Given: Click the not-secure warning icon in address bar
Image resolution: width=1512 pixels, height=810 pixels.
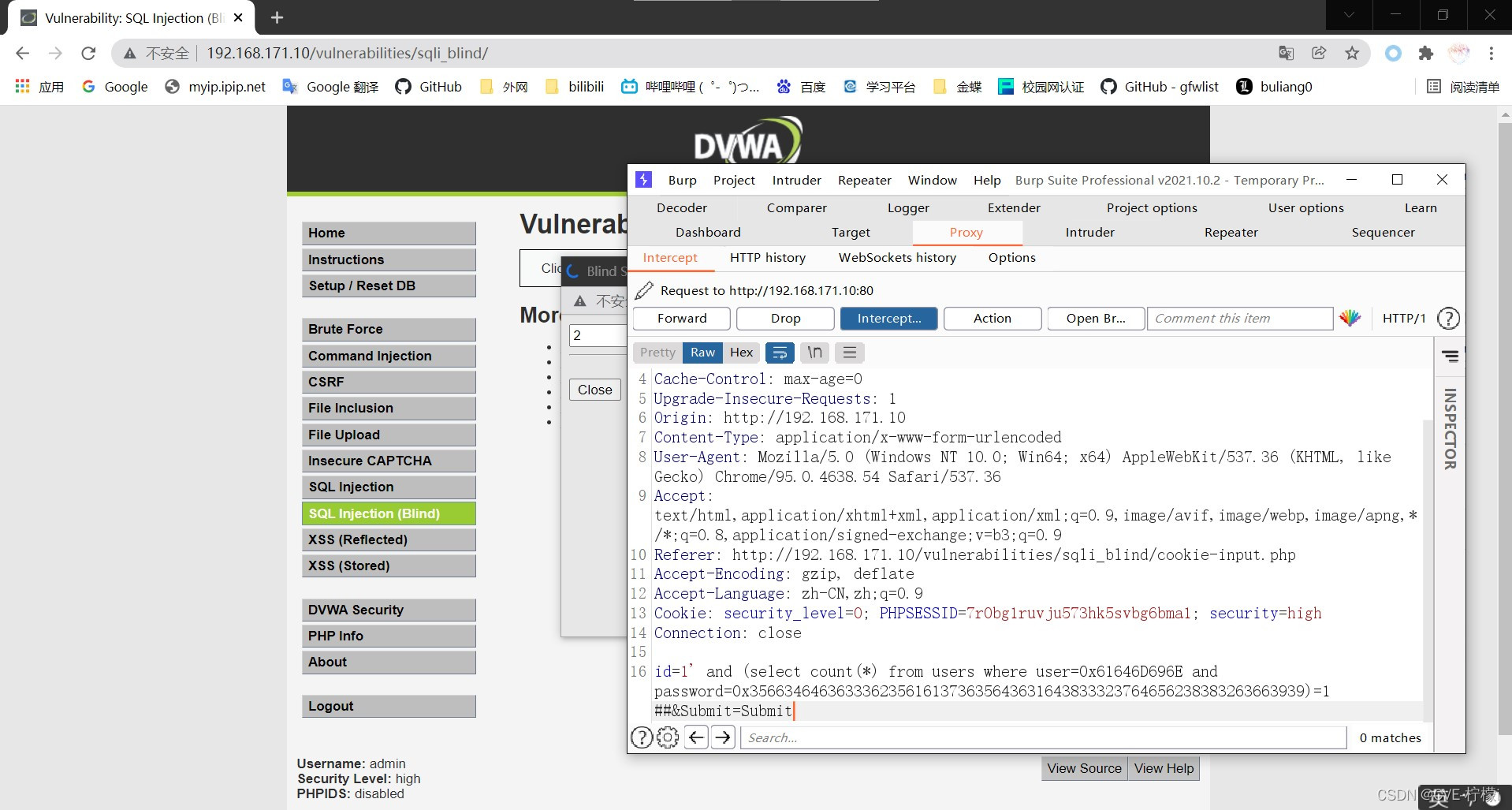Looking at the screenshot, I should [x=130, y=53].
